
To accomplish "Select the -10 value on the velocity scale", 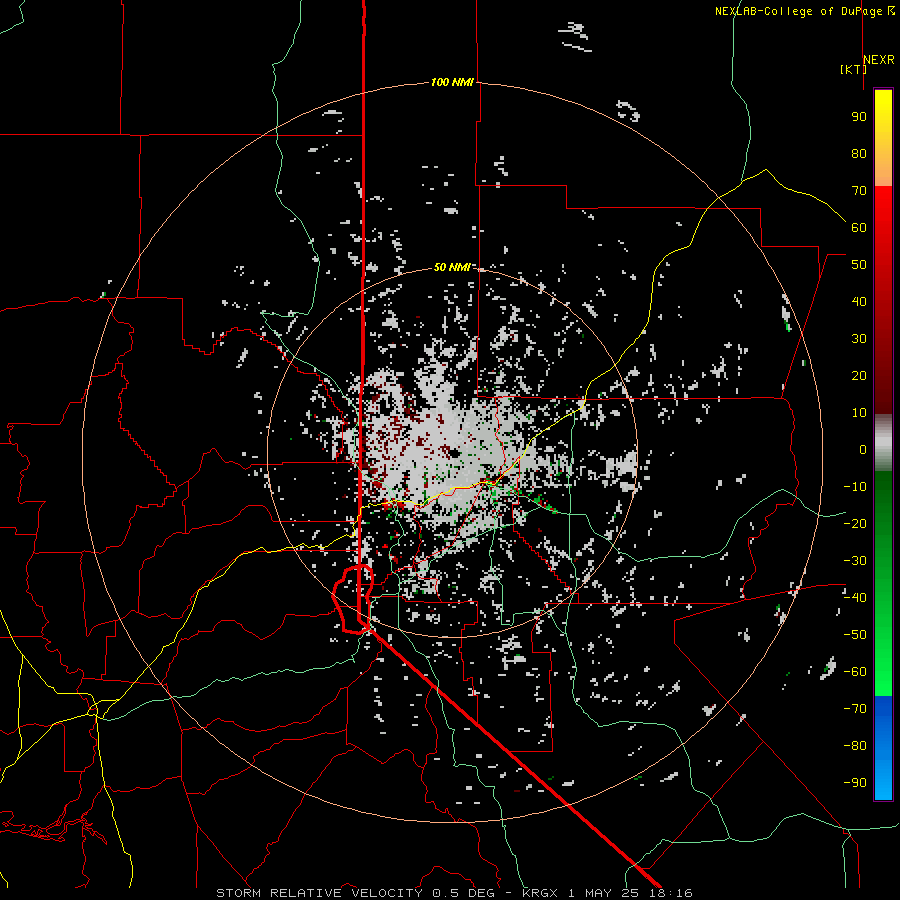I will tap(855, 487).
